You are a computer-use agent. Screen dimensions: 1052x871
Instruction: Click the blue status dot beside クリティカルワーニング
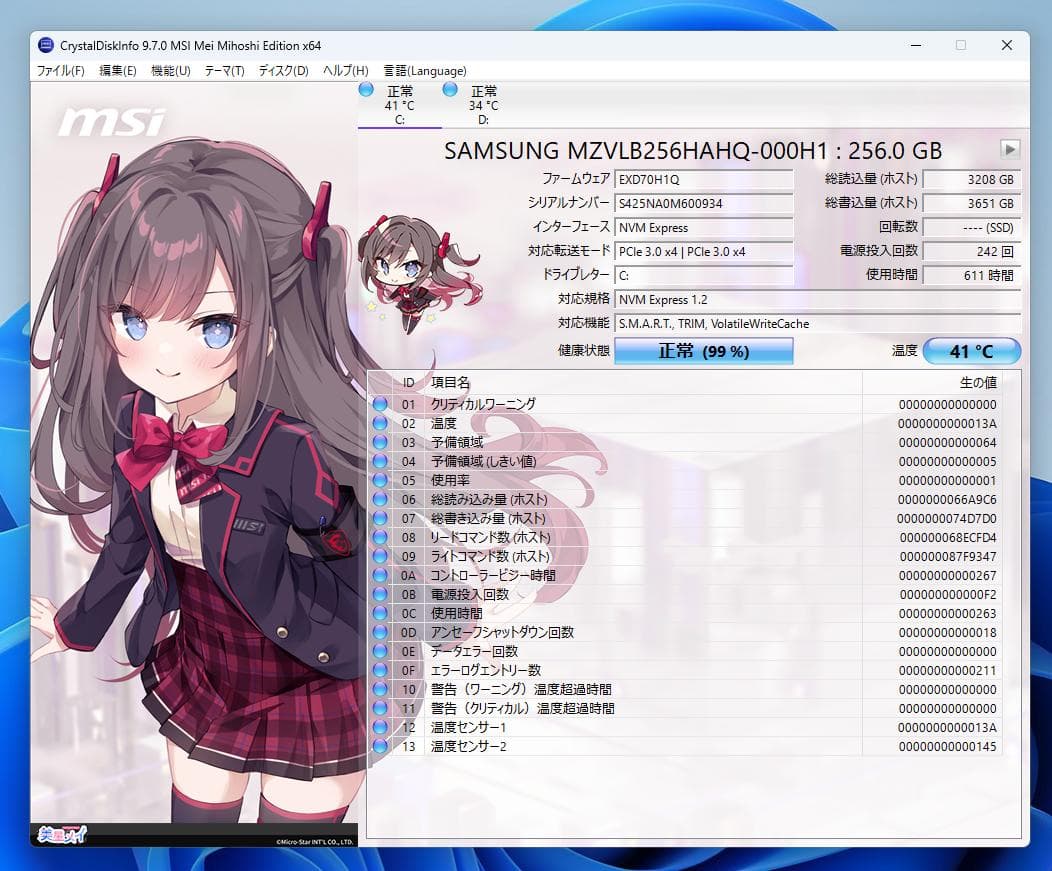click(380, 404)
